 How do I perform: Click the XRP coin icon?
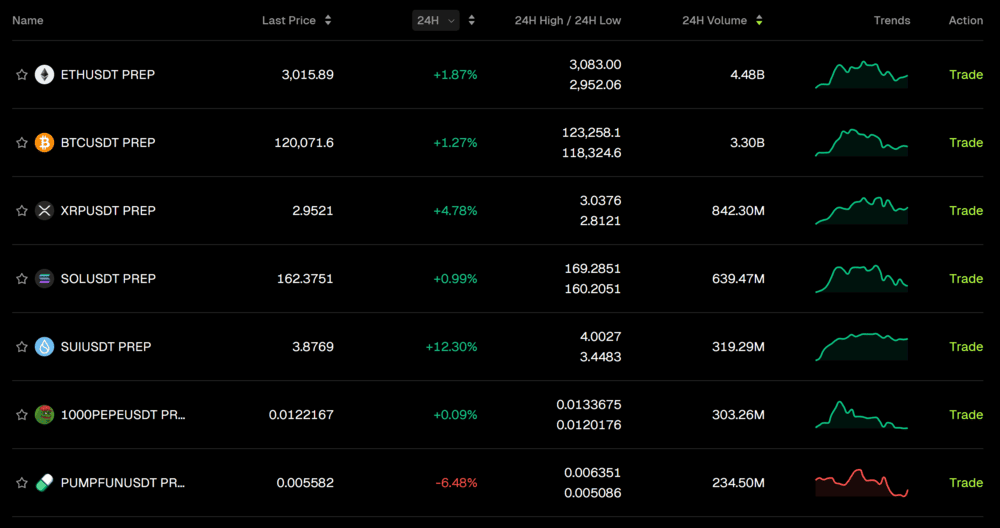pyautogui.click(x=44, y=211)
